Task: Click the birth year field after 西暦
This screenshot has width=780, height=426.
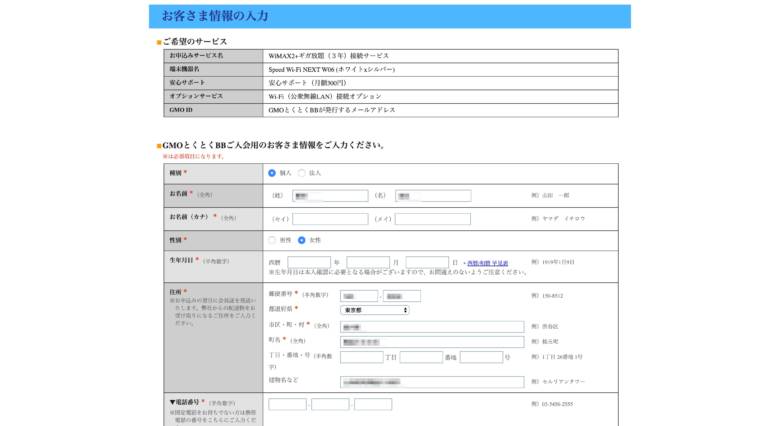Action: (x=309, y=262)
